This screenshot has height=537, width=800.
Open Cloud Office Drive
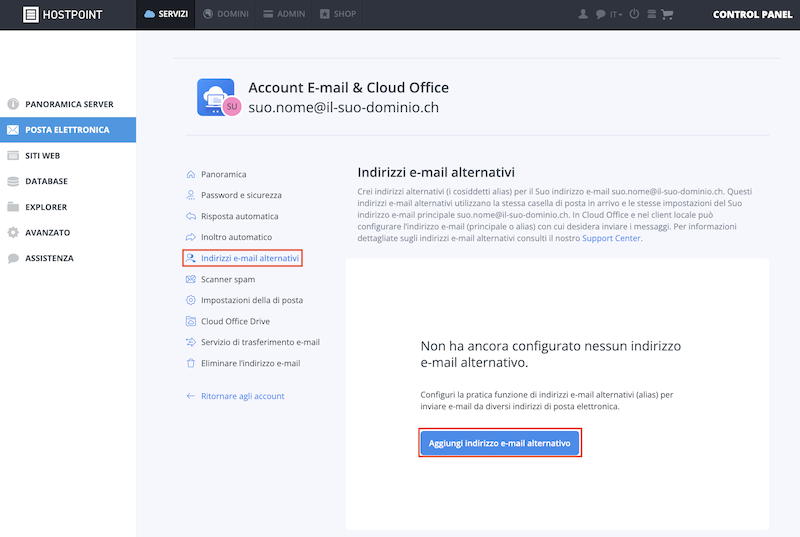(x=235, y=321)
